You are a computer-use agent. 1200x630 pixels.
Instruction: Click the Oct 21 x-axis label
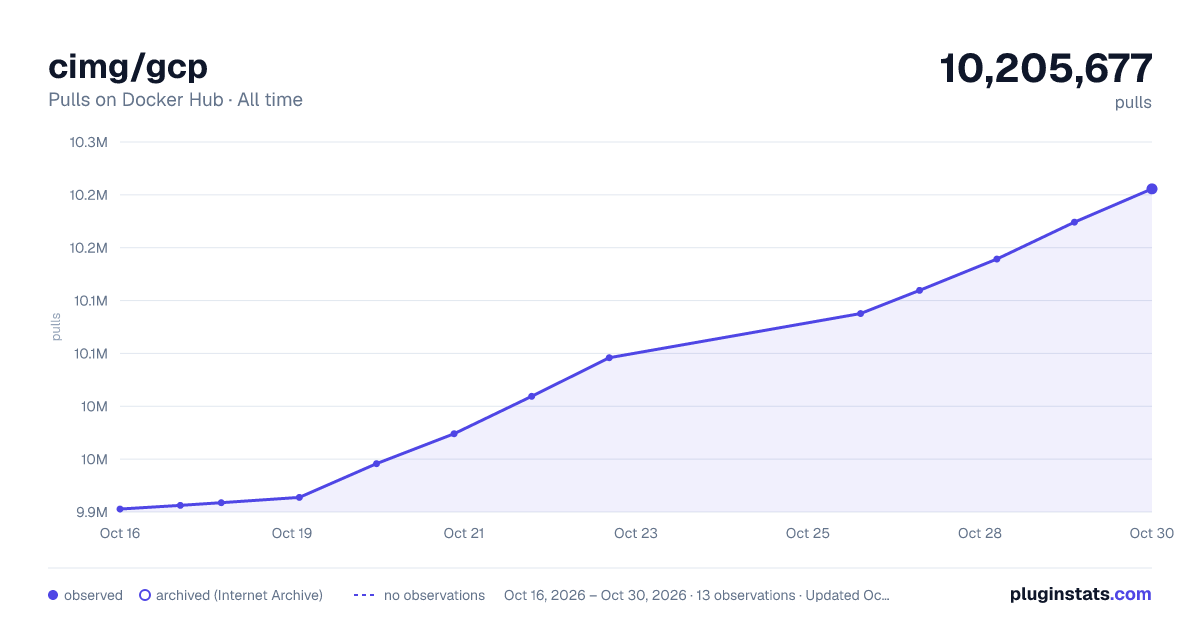coord(464,533)
